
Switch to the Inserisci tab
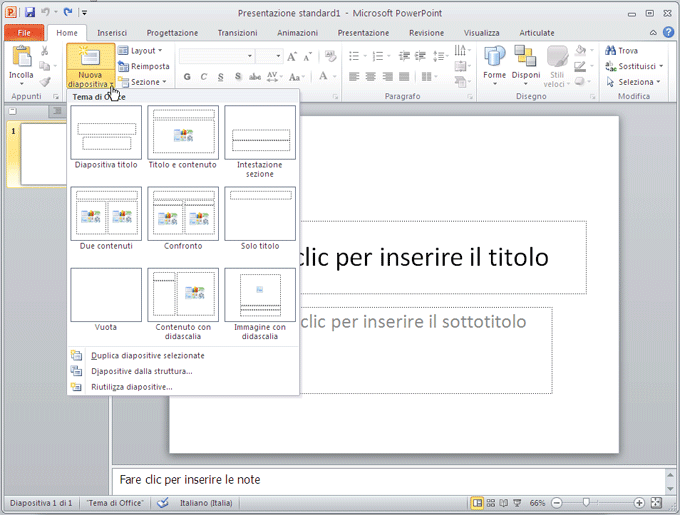(x=112, y=33)
